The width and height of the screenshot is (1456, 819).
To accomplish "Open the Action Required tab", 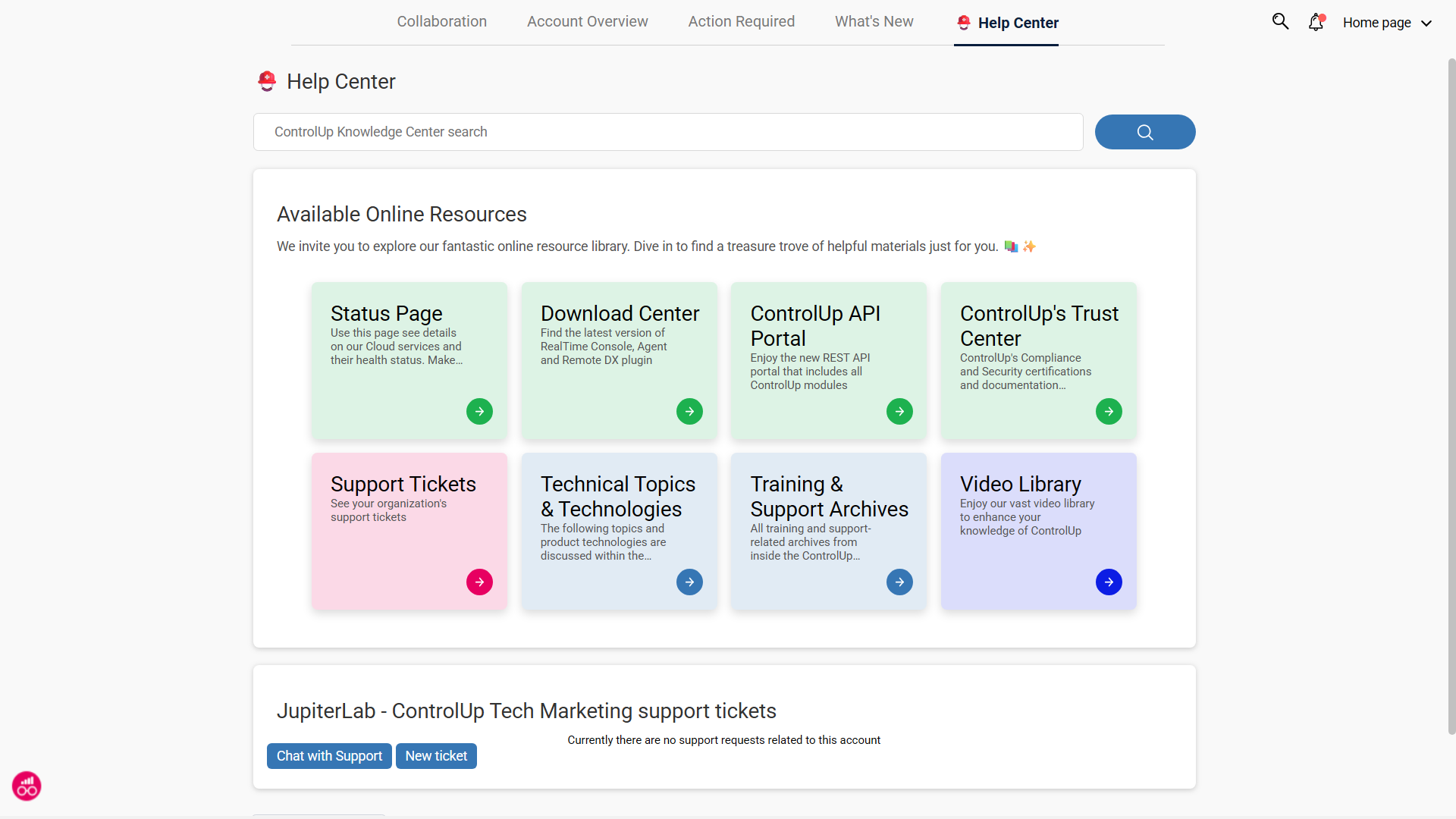I will pos(742,22).
